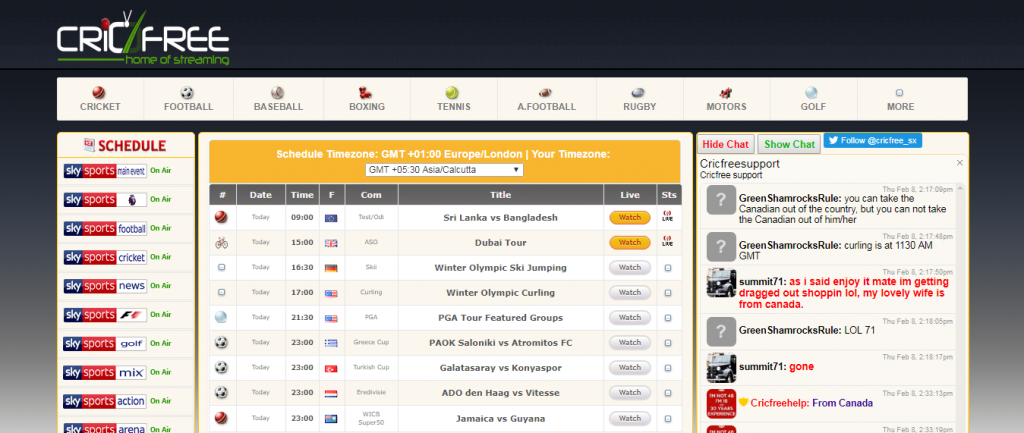The image size is (1024, 433).
Task: Click the Schedule calendar icon
Action: click(x=89, y=145)
